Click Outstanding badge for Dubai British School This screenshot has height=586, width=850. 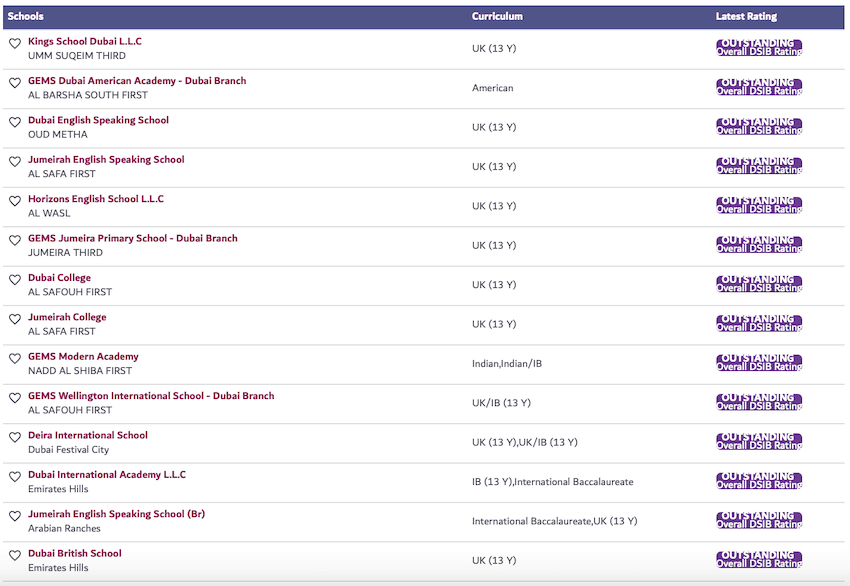759,560
